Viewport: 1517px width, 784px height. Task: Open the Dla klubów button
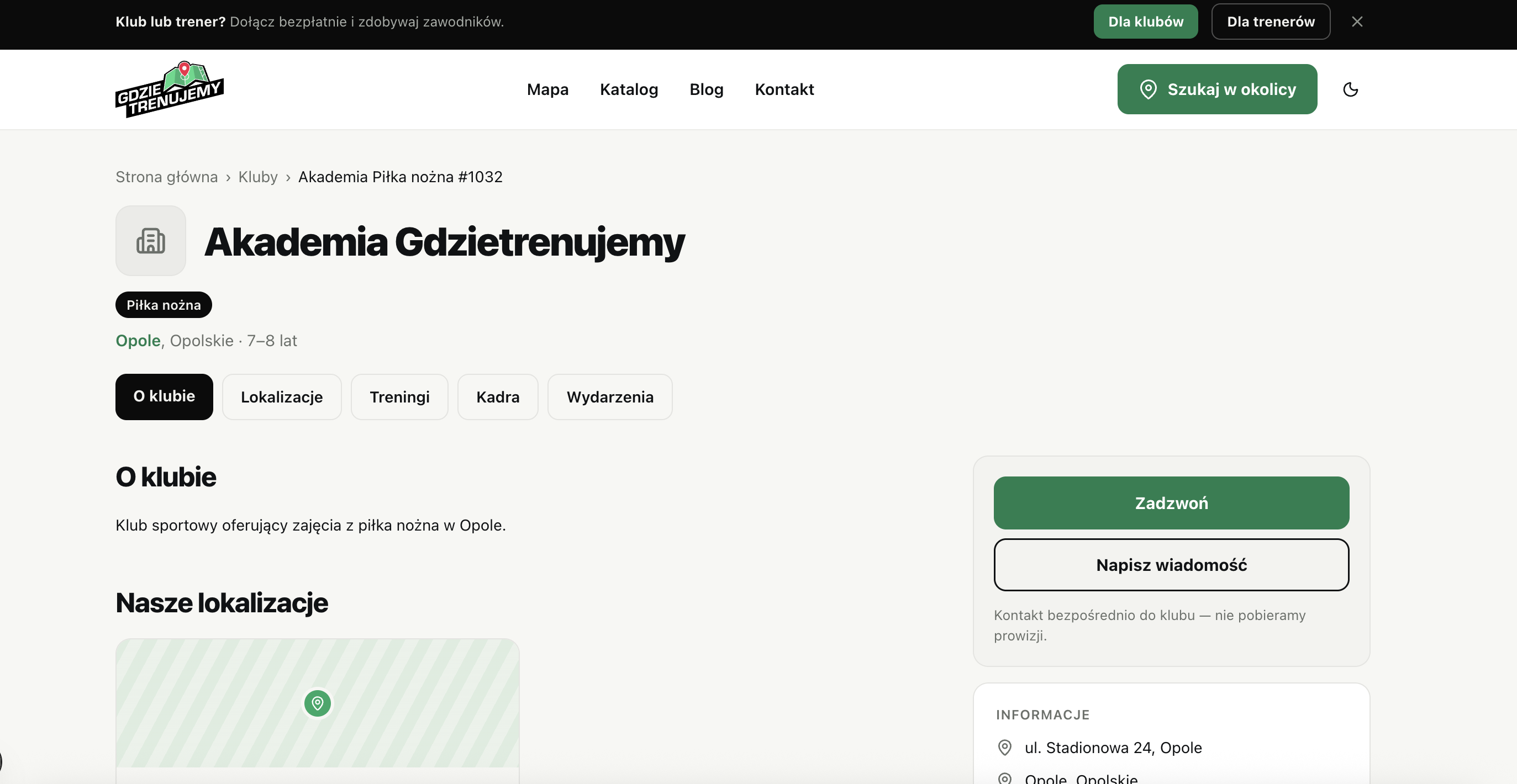[1145, 22]
